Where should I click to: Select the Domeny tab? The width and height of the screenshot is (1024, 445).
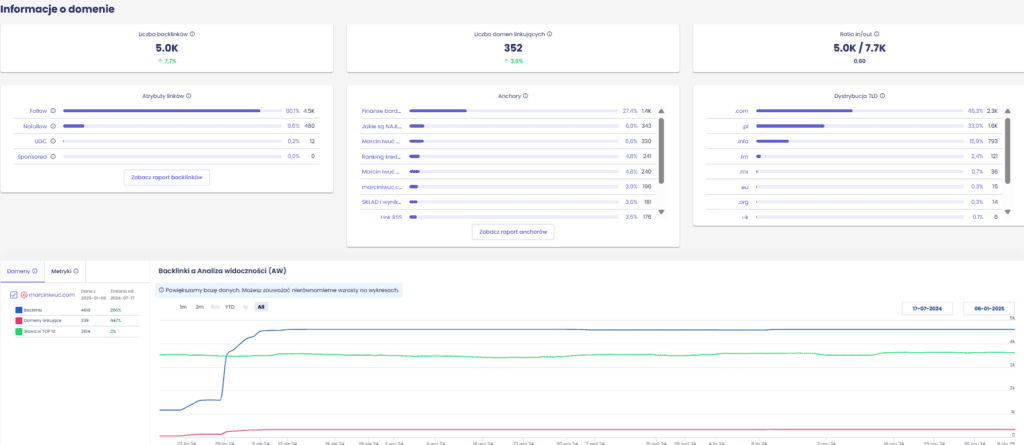[22, 270]
